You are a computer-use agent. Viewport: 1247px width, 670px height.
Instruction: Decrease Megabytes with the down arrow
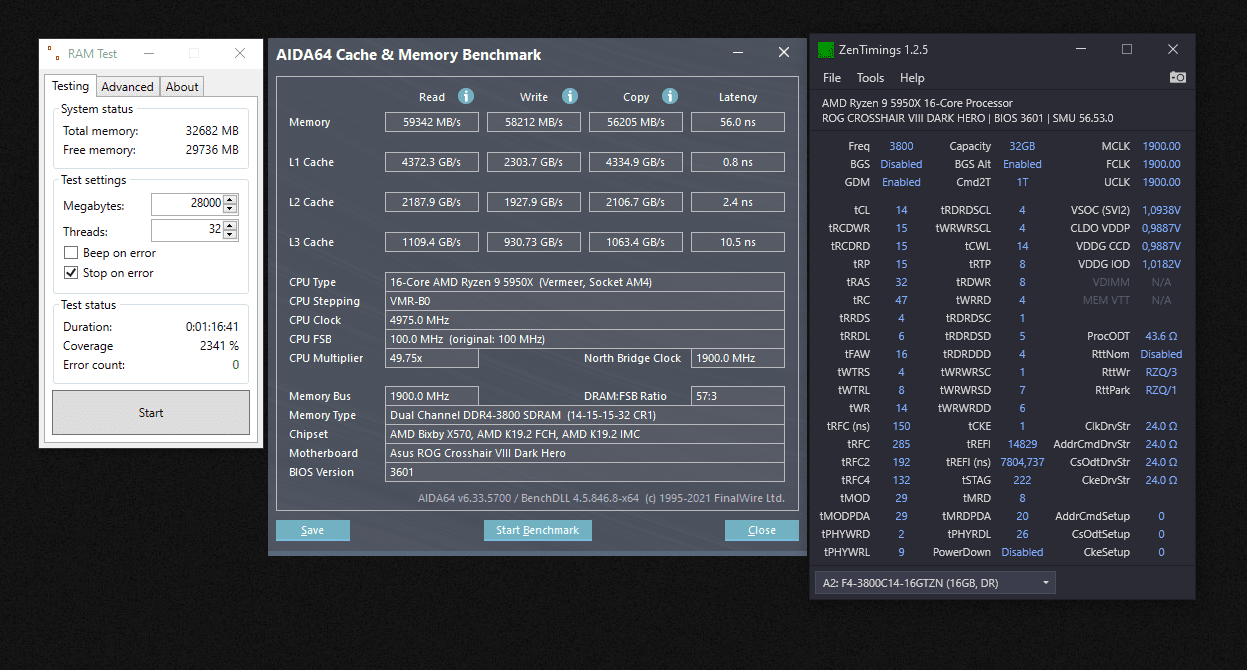[x=232, y=209]
